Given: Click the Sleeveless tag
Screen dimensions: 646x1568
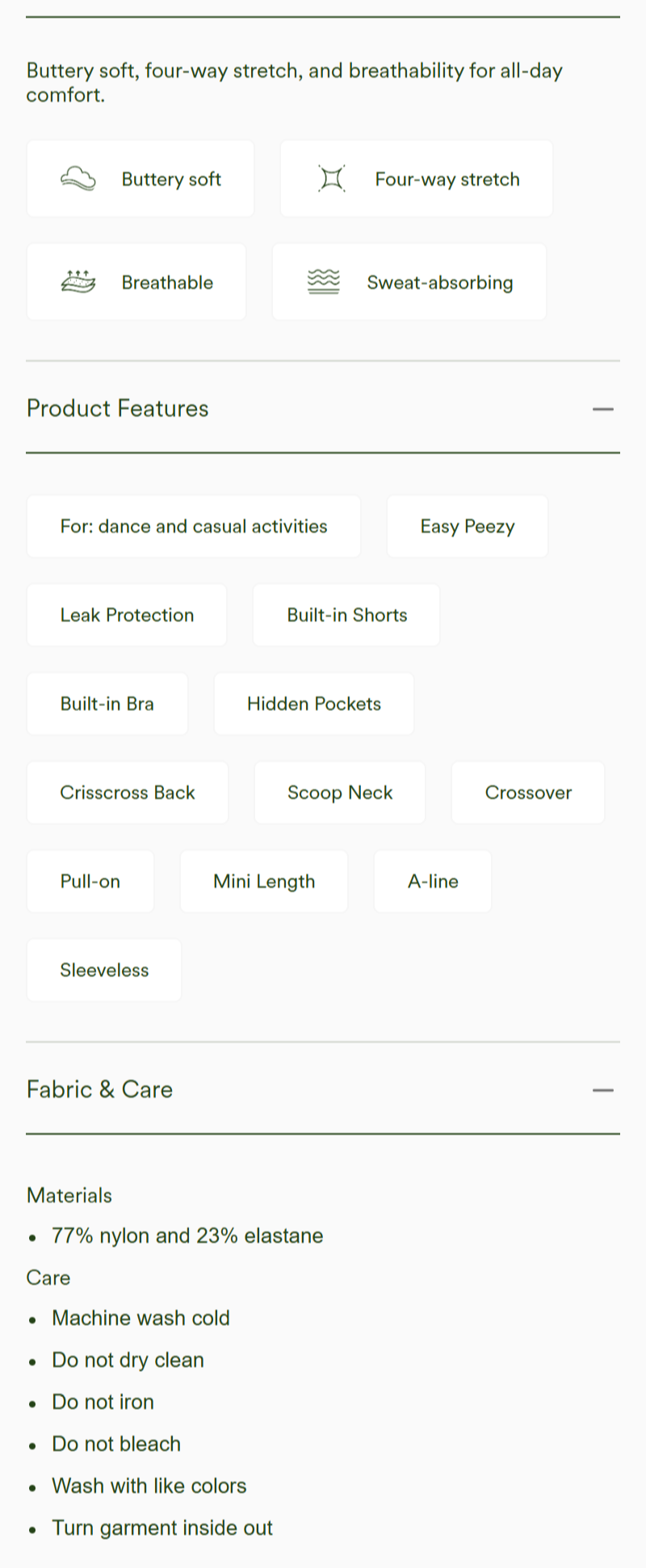Looking at the screenshot, I should click(x=104, y=970).
